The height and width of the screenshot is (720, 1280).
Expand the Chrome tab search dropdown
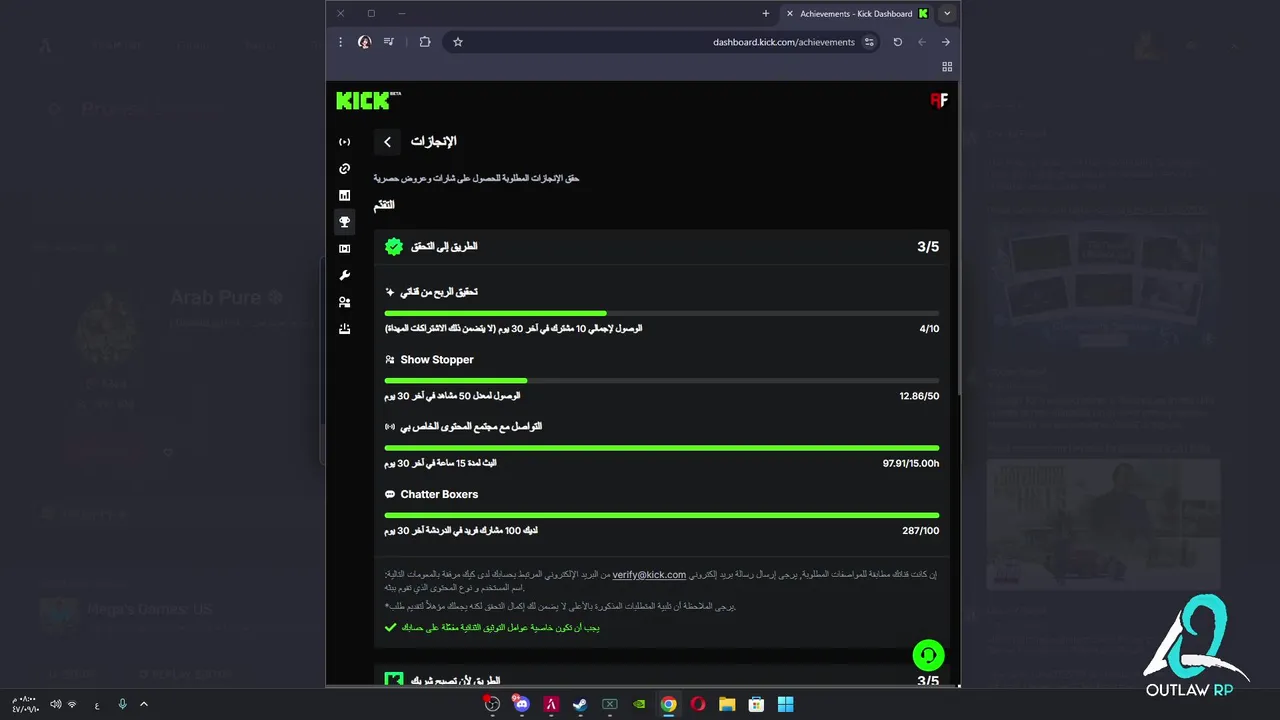coord(946,14)
